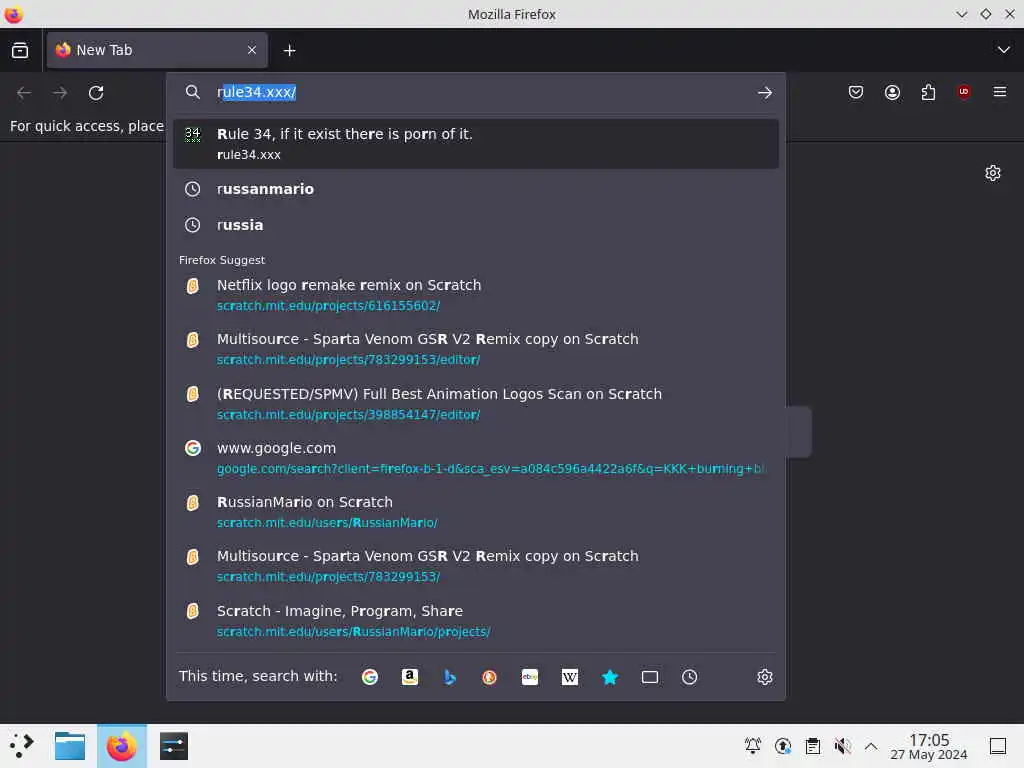
Task: Open the clipboard tray icon
Action: (x=812, y=746)
